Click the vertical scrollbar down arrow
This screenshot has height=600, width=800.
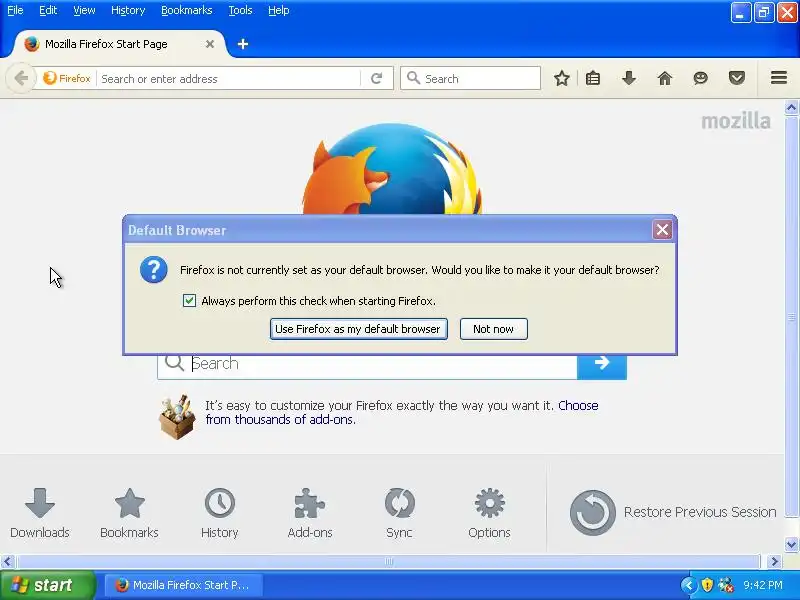point(791,544)
